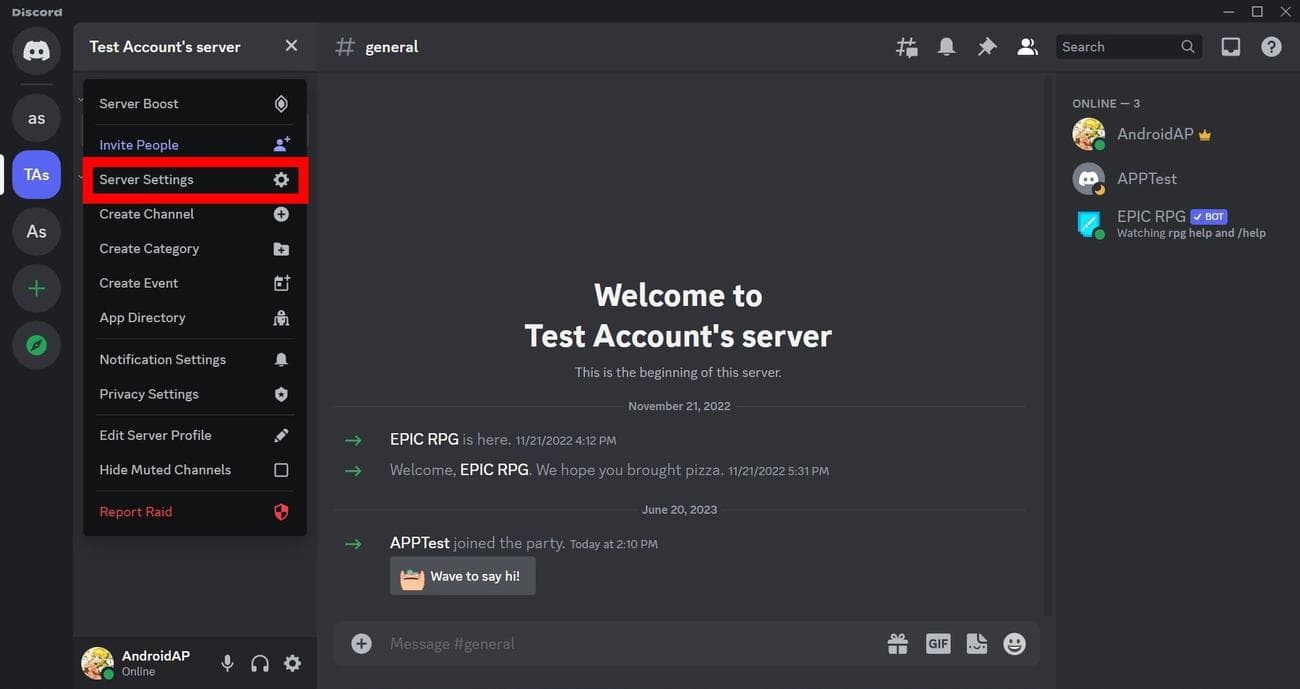Open the Threads icon in channel header

pos(907,47)
